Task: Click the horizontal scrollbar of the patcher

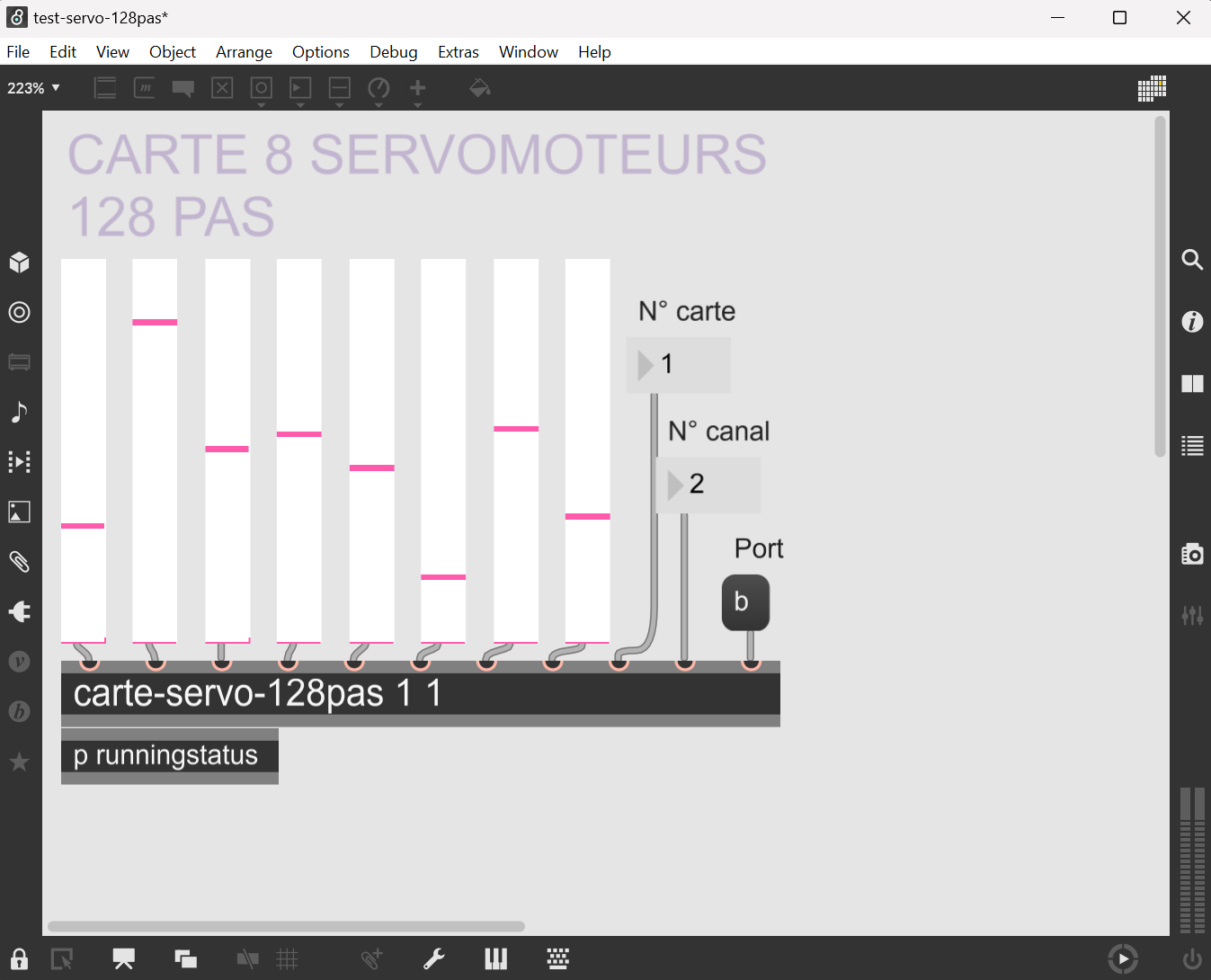Action: (x=286, y=926)
